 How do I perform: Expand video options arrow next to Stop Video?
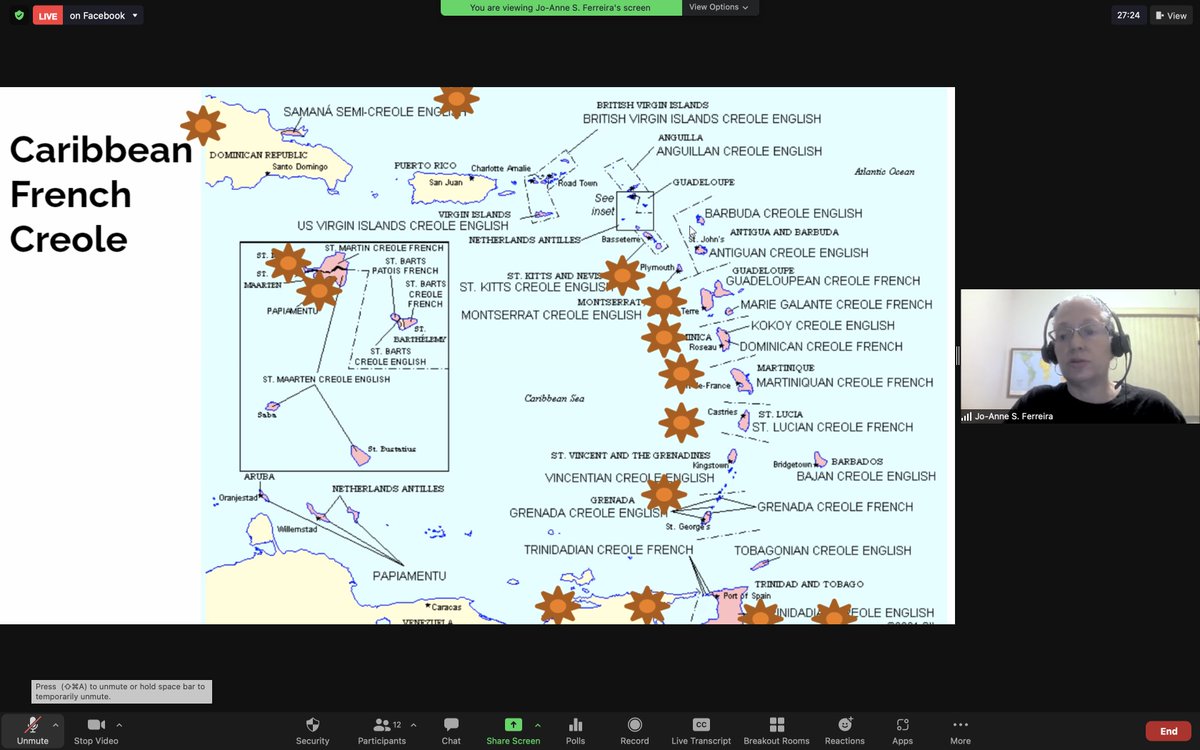(119, 724)
